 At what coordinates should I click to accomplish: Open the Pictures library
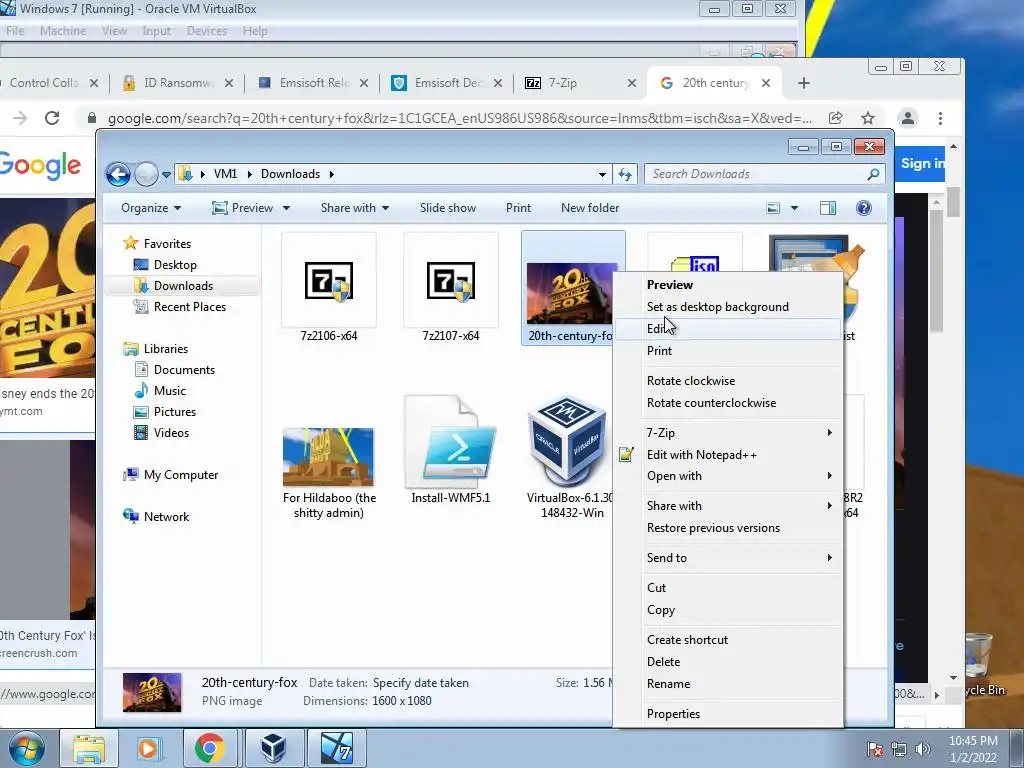(174, 411)
